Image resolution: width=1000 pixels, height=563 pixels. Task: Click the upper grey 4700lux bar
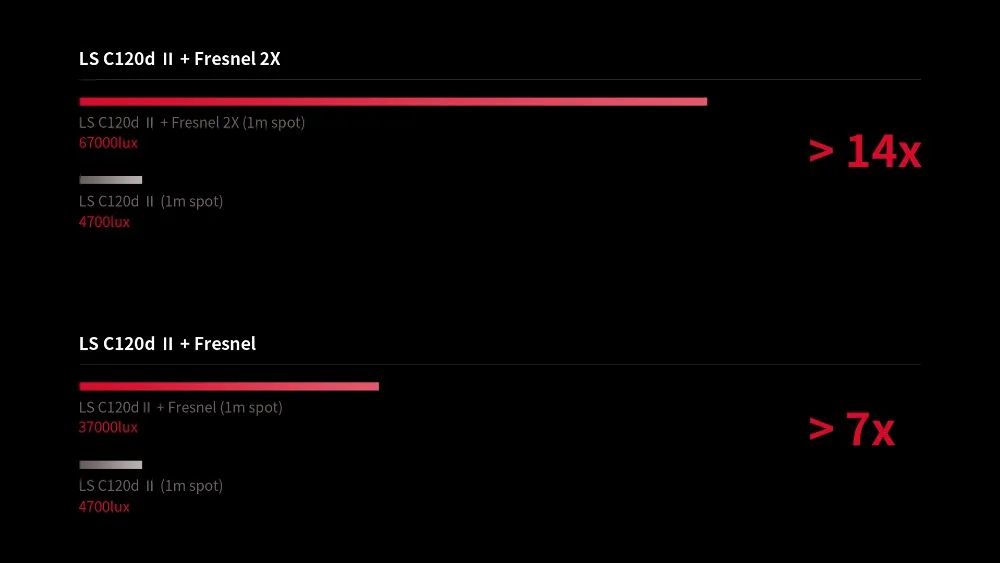[110, 180]
